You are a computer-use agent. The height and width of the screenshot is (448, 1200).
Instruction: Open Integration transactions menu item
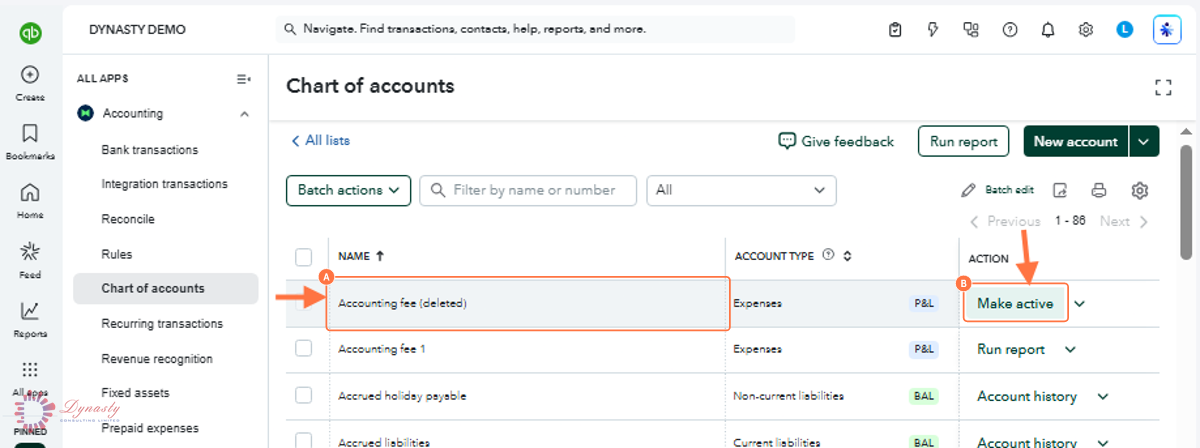pyautogui.click(x=164, y=184)
